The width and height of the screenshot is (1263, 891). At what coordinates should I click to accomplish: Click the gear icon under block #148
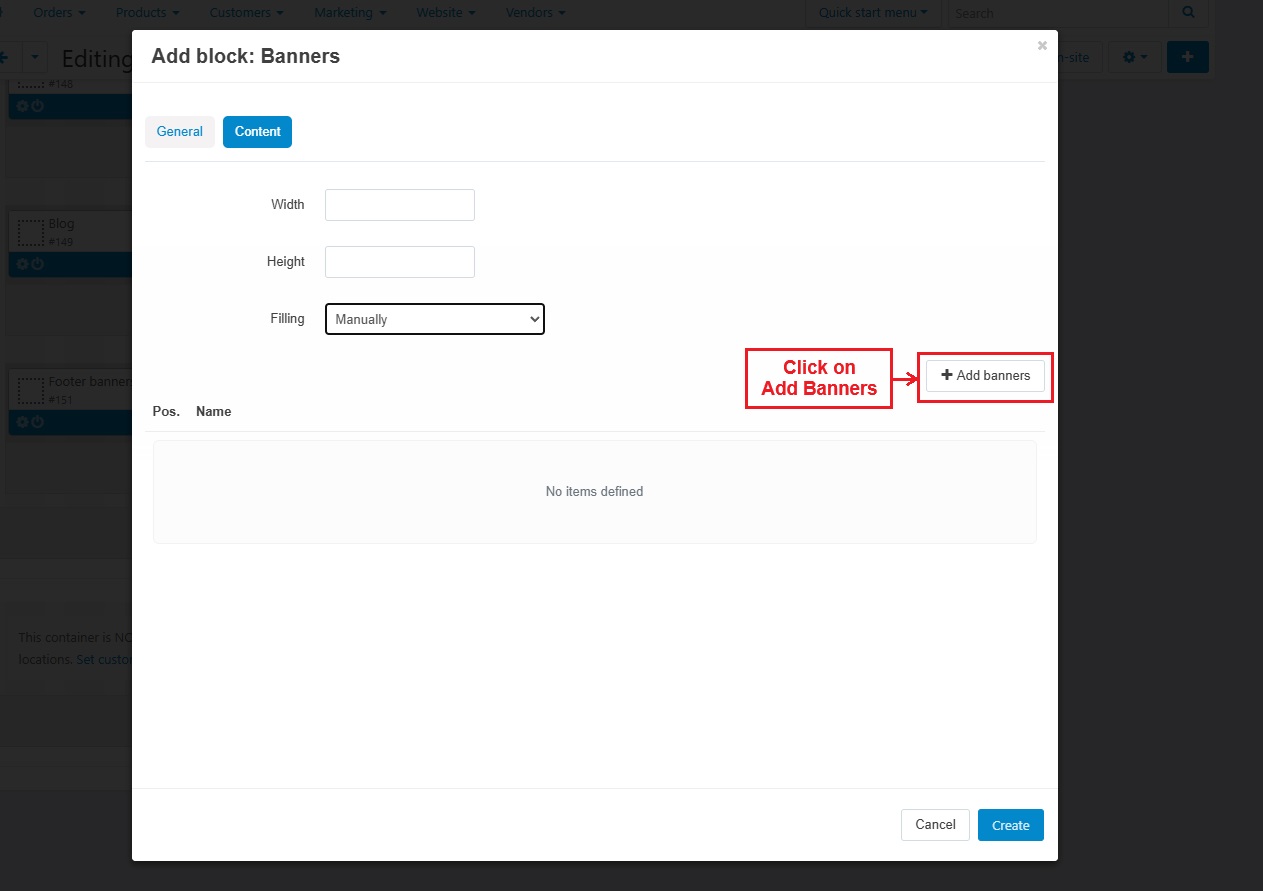point(22,106)
